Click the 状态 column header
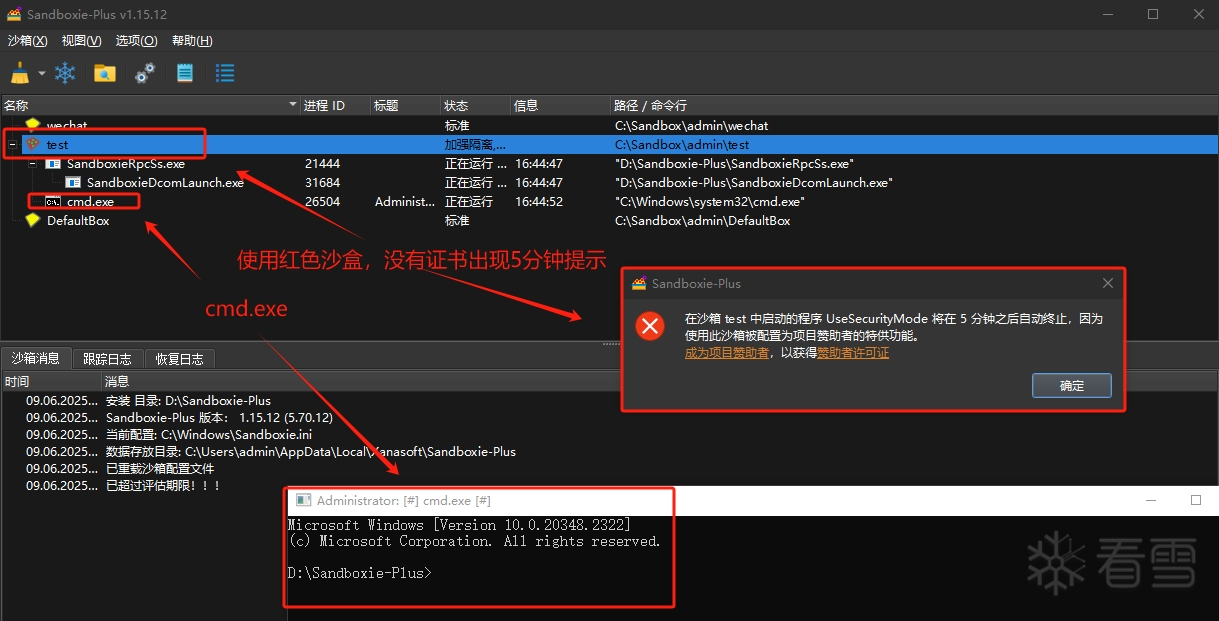 (x=476, y=105)
